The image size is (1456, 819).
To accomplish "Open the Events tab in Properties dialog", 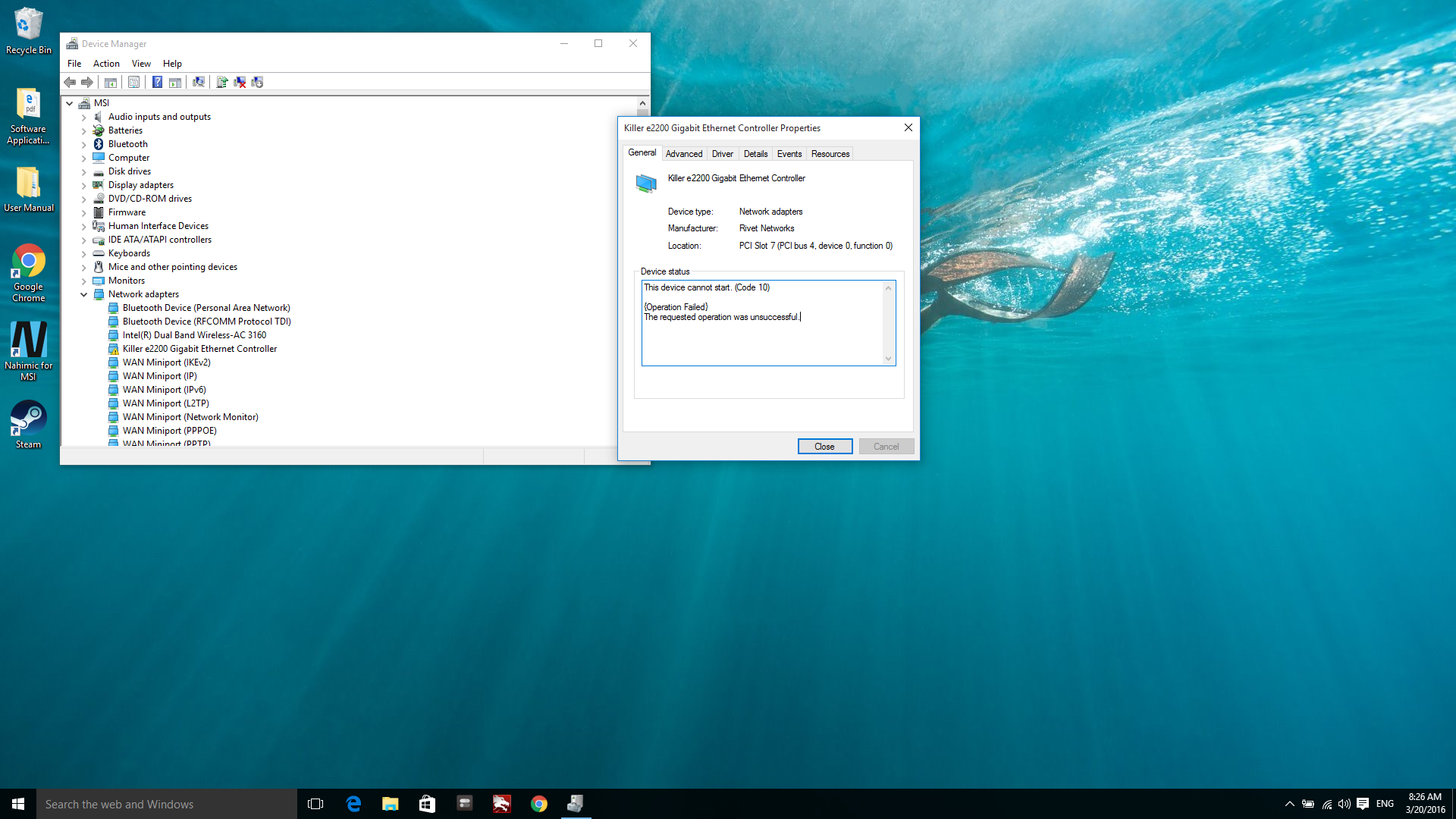I will [x=789, y=154].
